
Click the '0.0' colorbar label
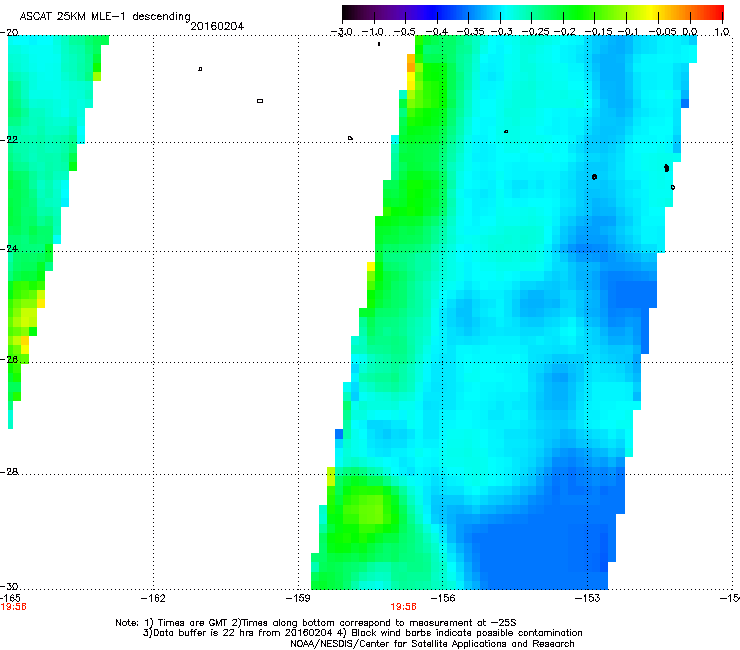coord(690,32)
